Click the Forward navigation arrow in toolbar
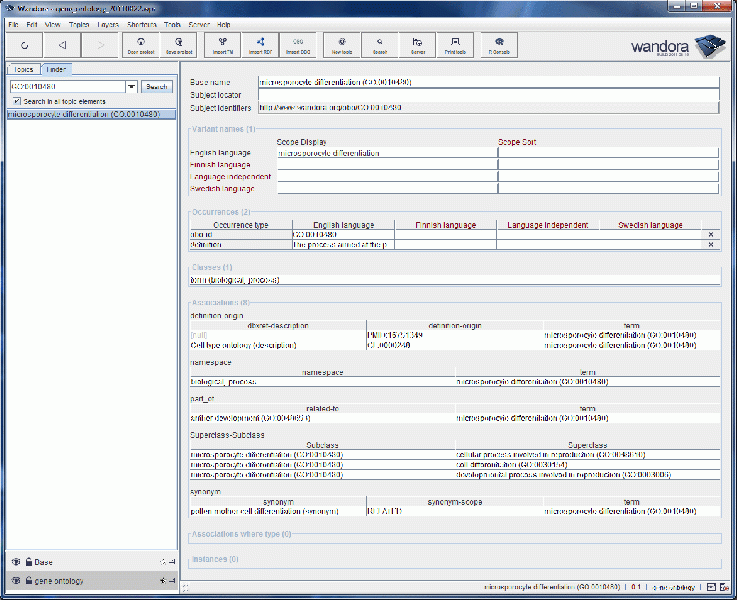This screenshot has width=737, height=600. 100,44
